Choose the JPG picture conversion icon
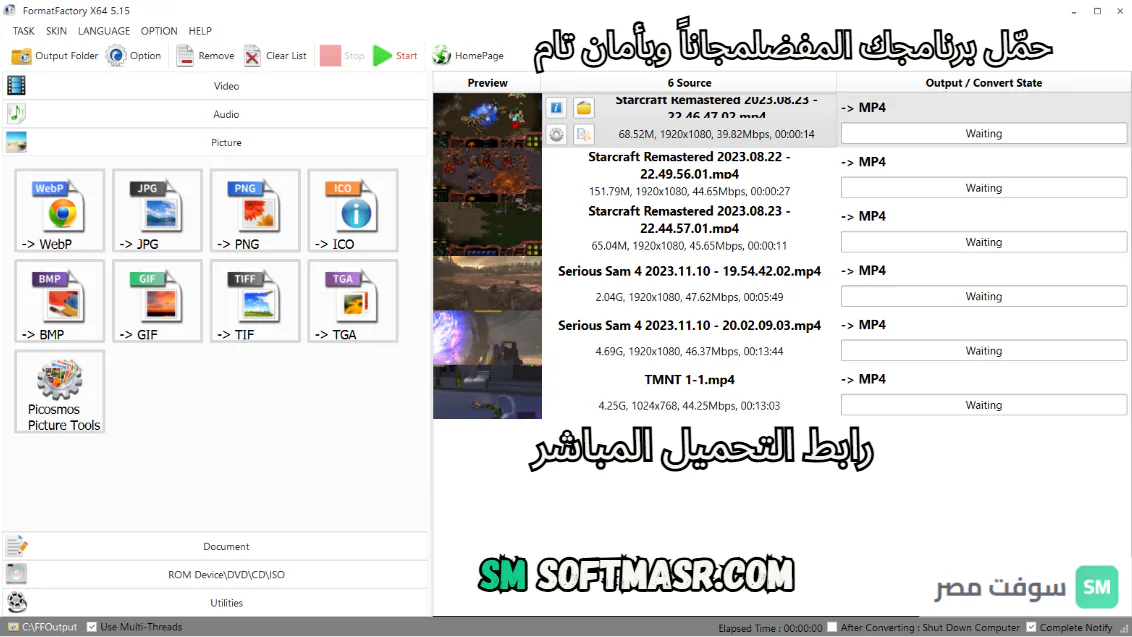The height and width of the screenshot is (637, 1132). [157, 210]
